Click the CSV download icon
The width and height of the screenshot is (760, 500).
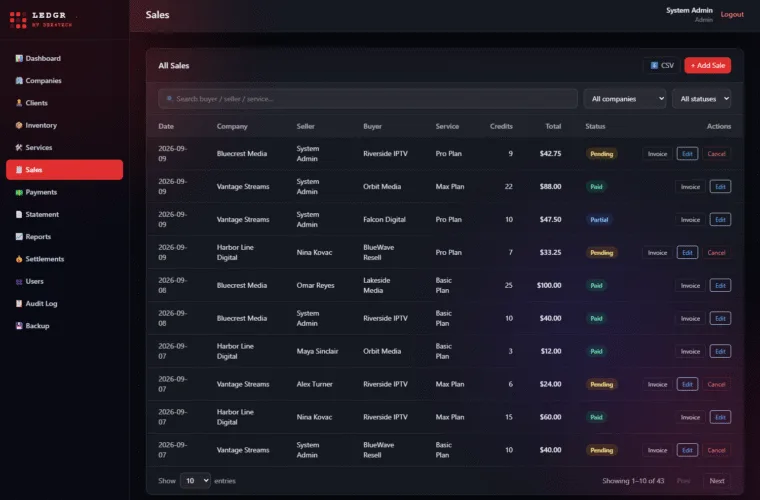[654, 65]
